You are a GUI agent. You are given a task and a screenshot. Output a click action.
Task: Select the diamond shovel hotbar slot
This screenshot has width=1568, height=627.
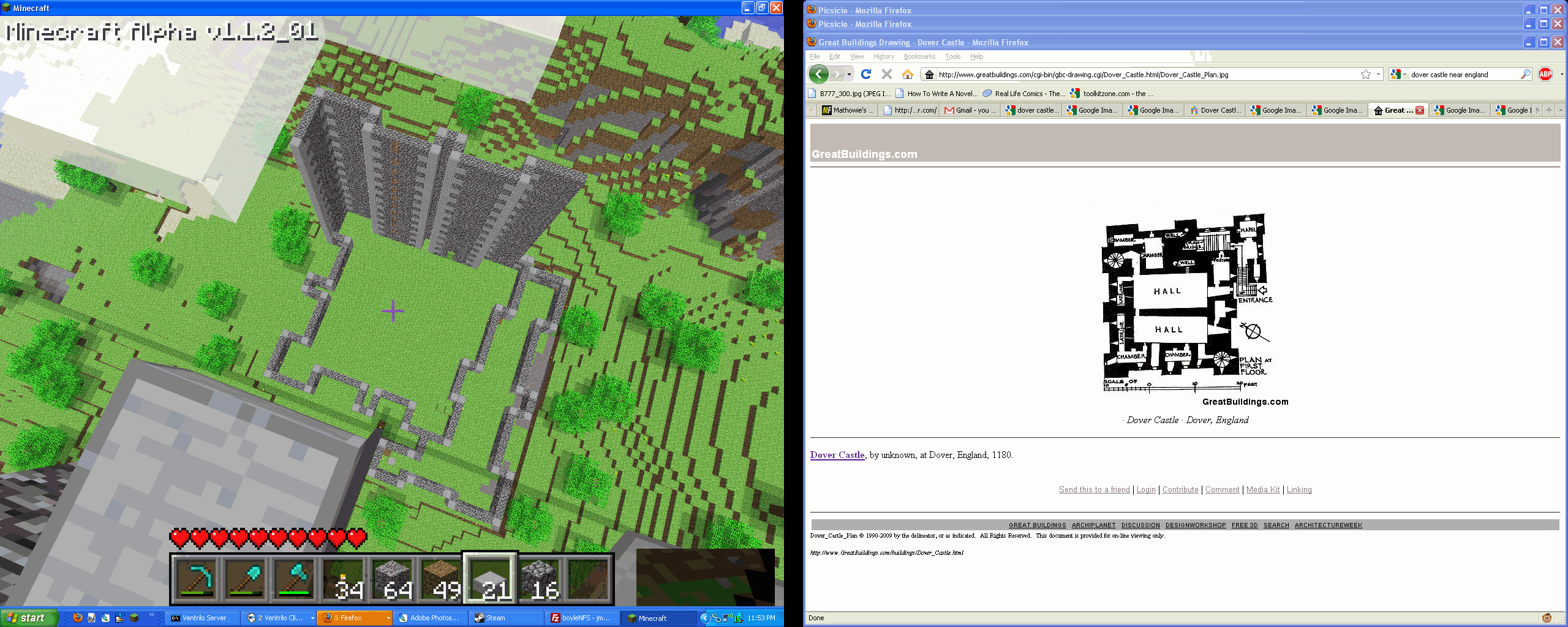(x=245, y=579)
